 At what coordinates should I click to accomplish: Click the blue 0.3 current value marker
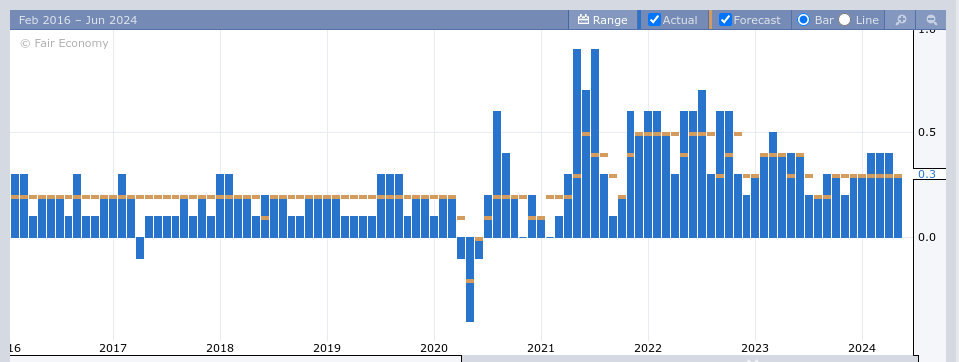927,174
